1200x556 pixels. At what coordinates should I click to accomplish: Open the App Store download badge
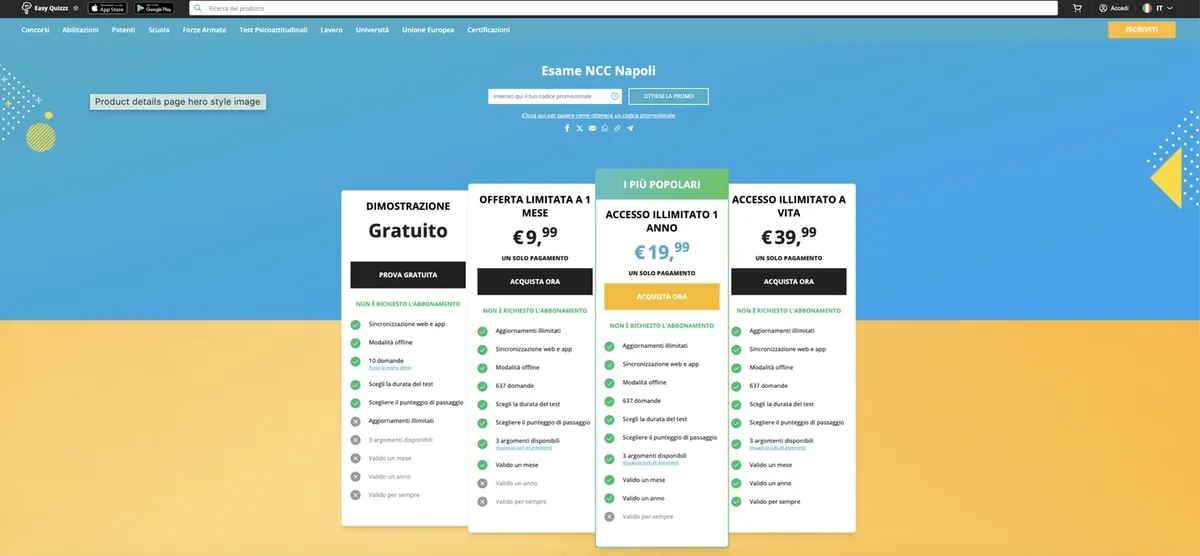[x=107, y=8]
